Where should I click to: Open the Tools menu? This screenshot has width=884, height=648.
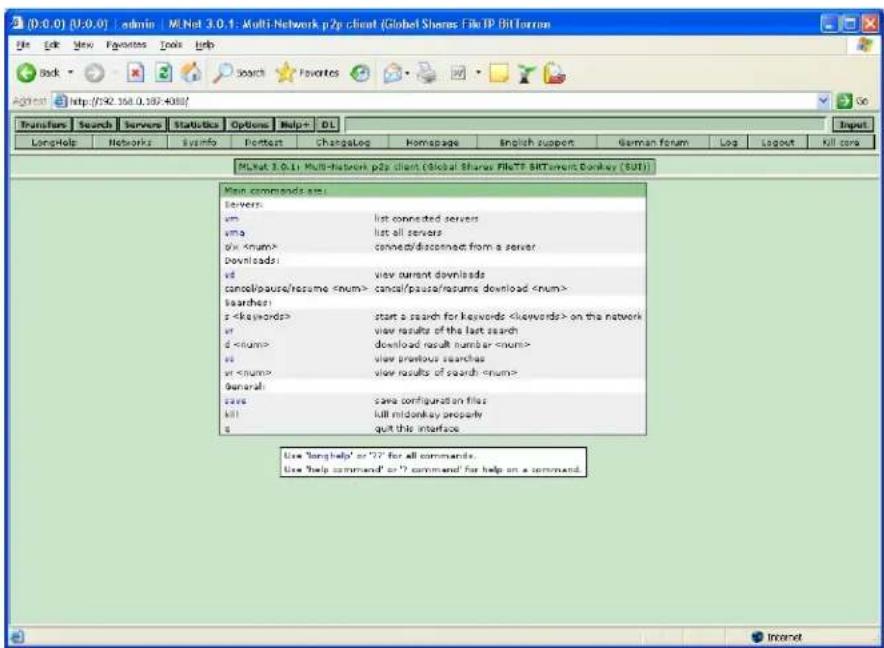[x=171, y=45]
